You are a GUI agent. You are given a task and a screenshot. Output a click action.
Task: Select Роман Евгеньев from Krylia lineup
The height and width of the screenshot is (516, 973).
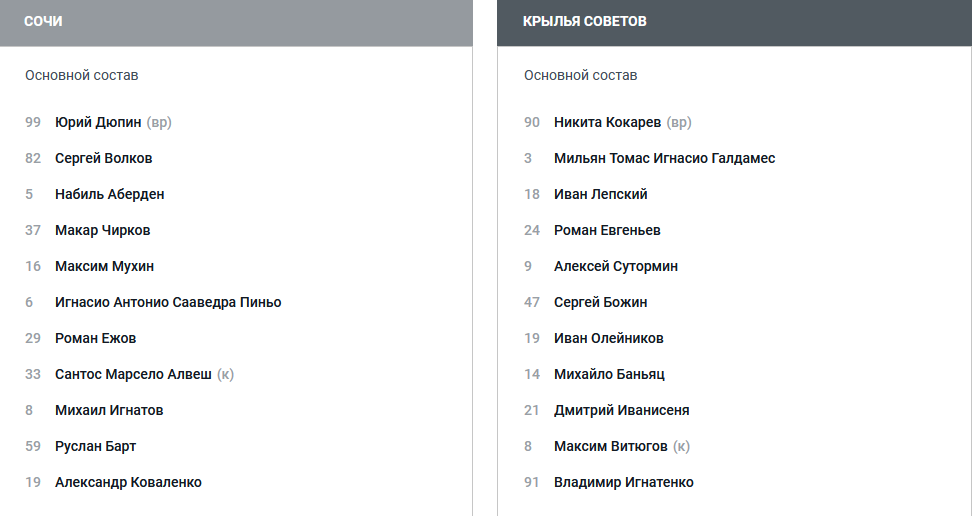[607, 230]
